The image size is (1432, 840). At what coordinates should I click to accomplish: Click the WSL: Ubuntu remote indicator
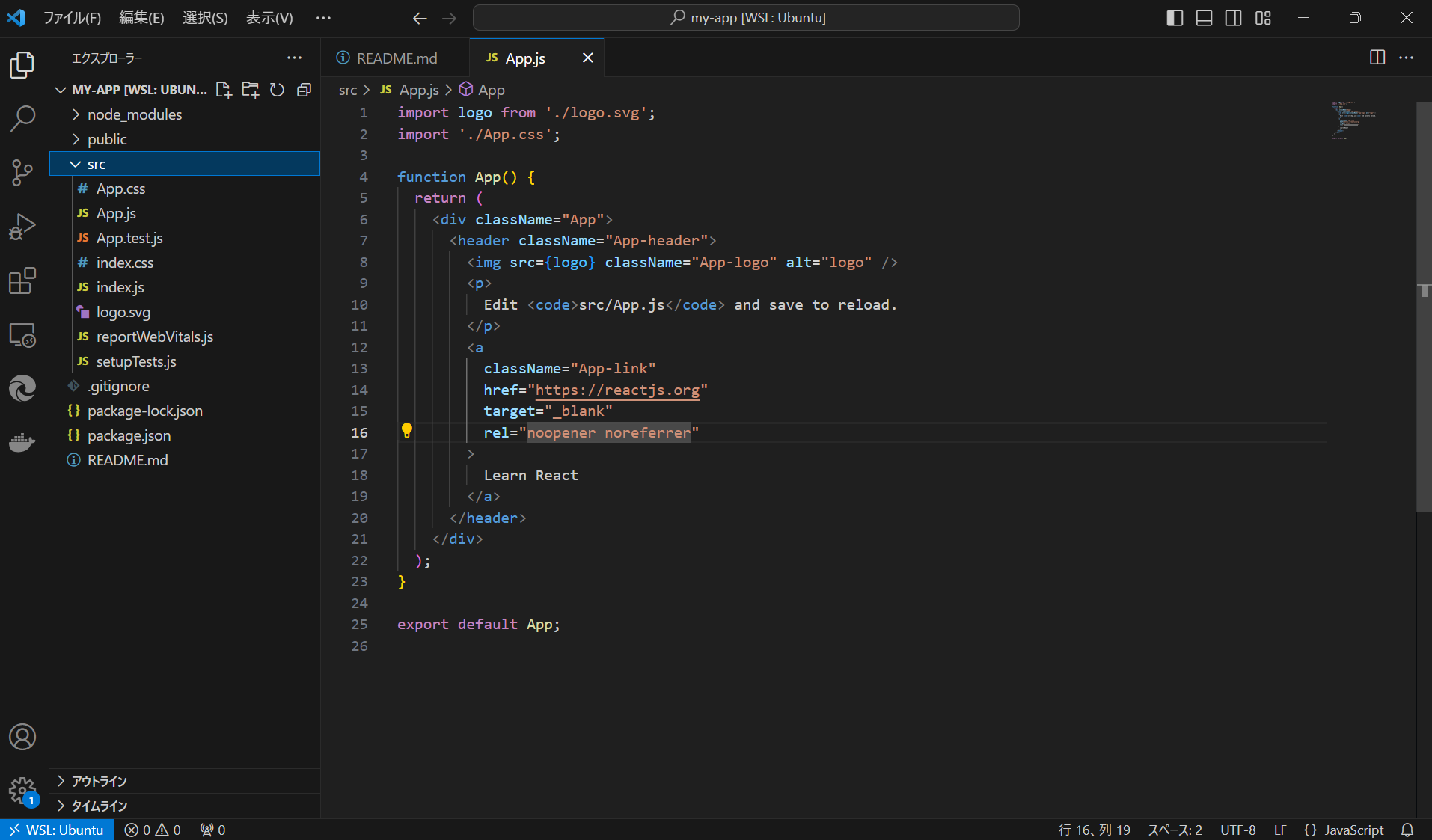57,830
